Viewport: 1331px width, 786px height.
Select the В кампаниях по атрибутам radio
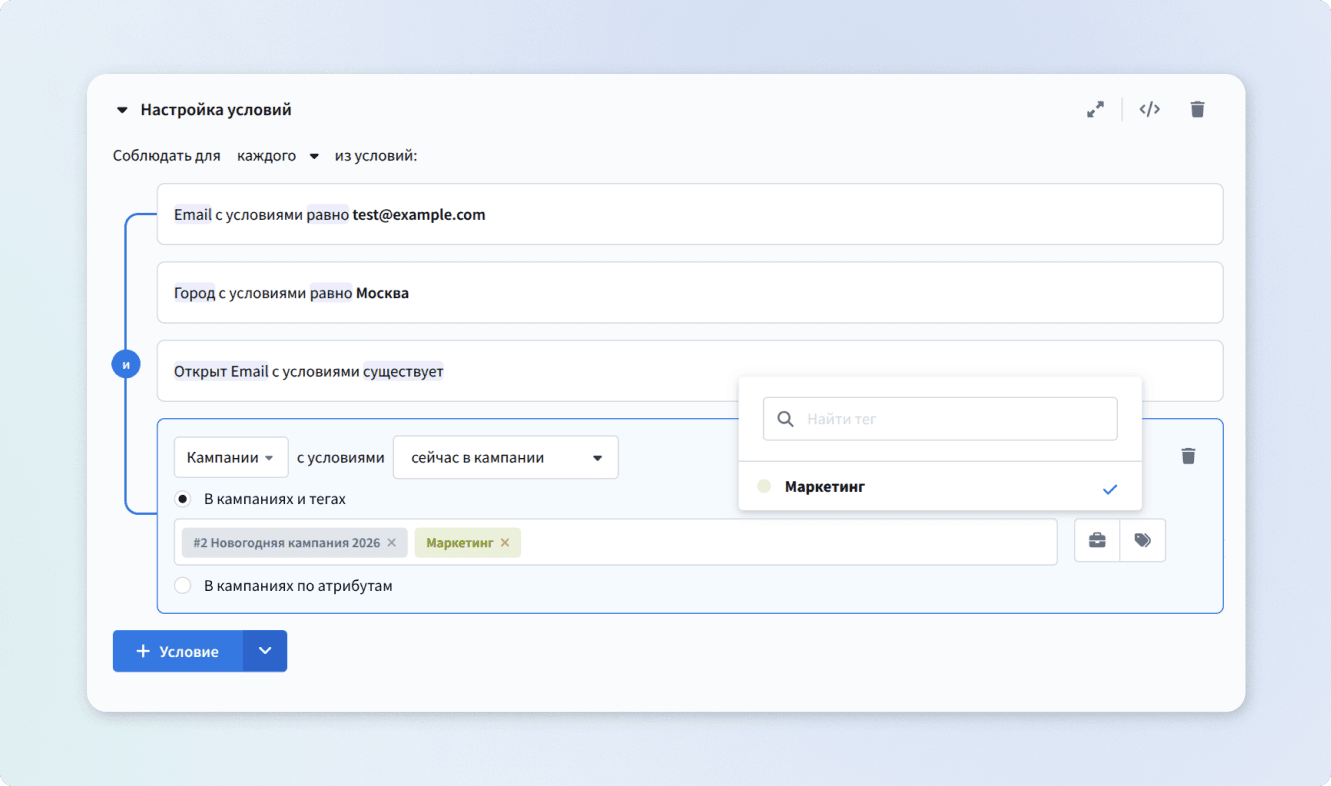(183, 586)
